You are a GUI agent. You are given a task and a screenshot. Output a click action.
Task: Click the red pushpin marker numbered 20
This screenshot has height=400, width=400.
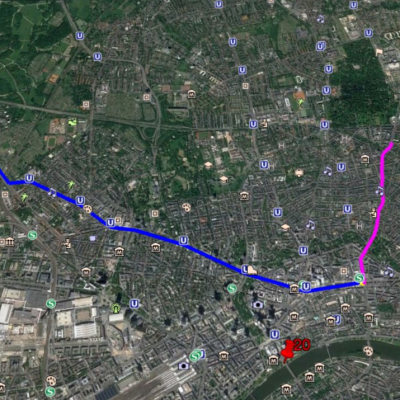pyautogui.click(x=287, y=351)
